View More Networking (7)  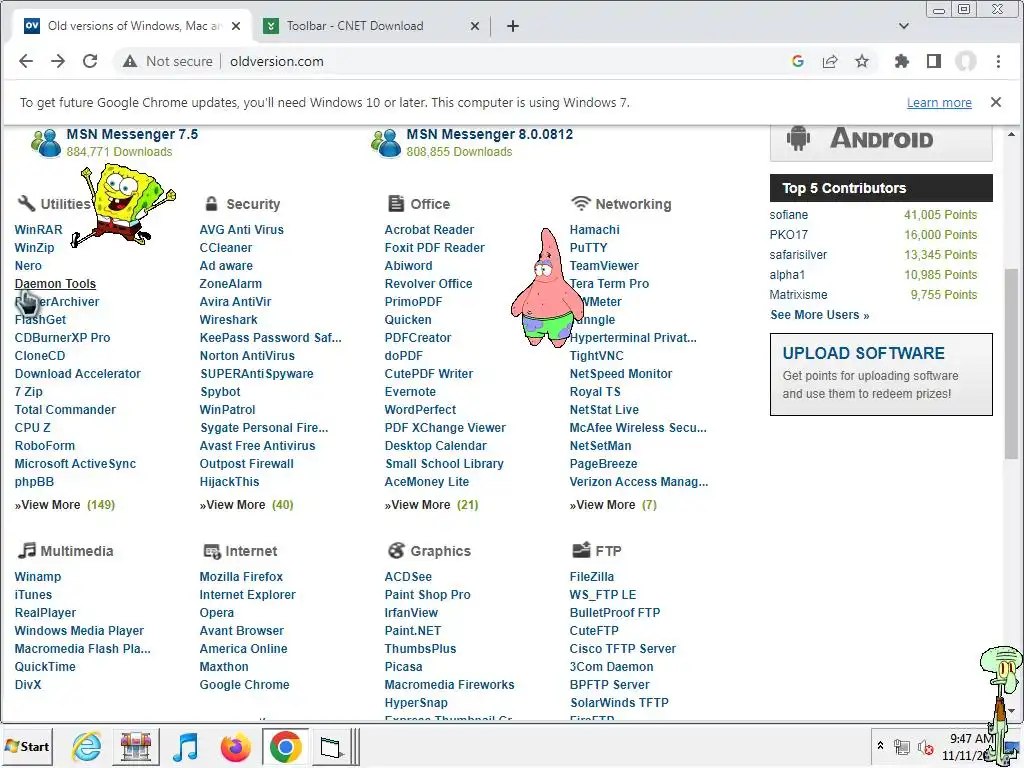(x=613, y=505)
